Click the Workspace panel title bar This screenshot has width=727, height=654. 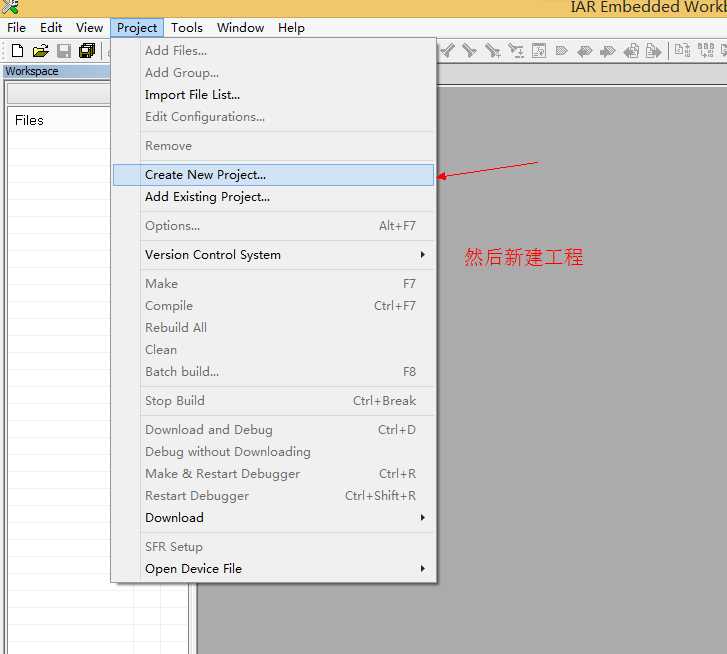[57, 71]
